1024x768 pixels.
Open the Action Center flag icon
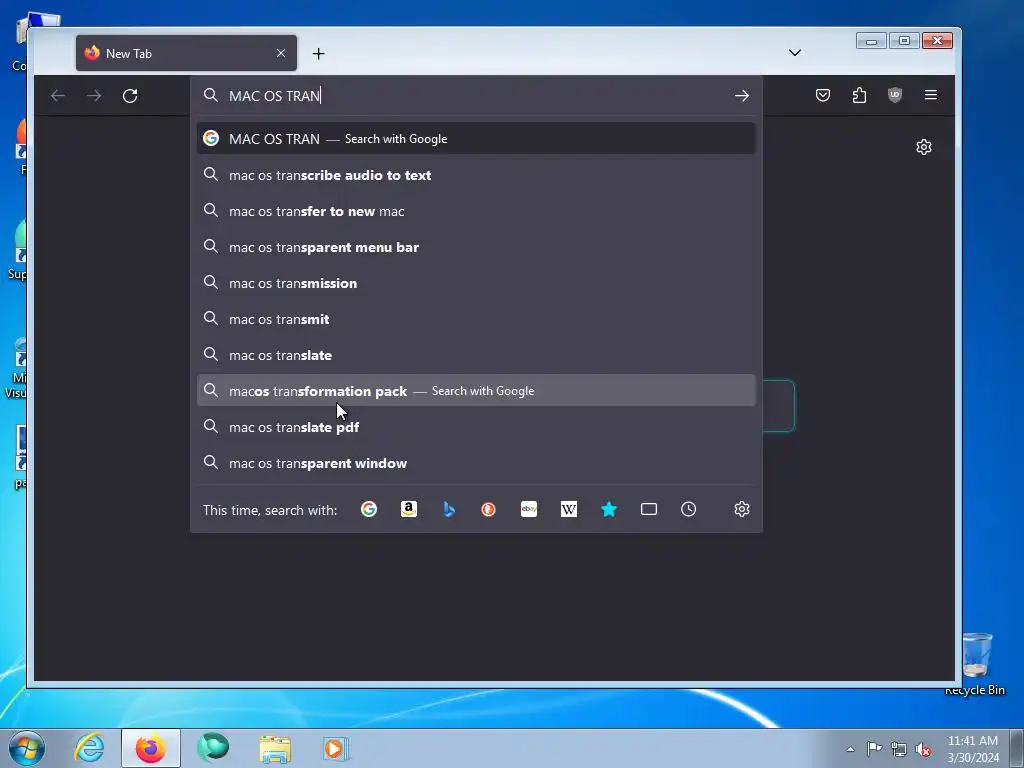coord(874,748)
